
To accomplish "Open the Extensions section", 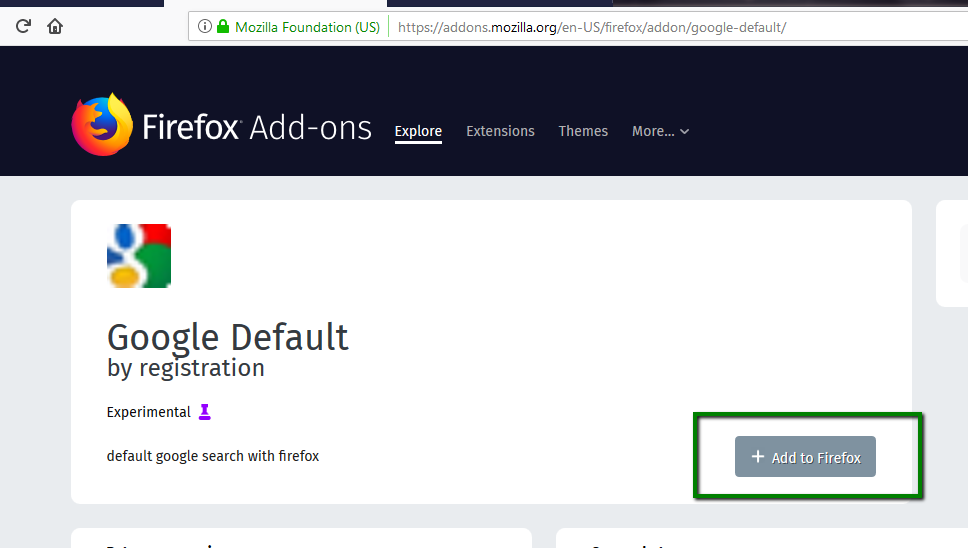I will pyautogui.click(x=500, y=131).
